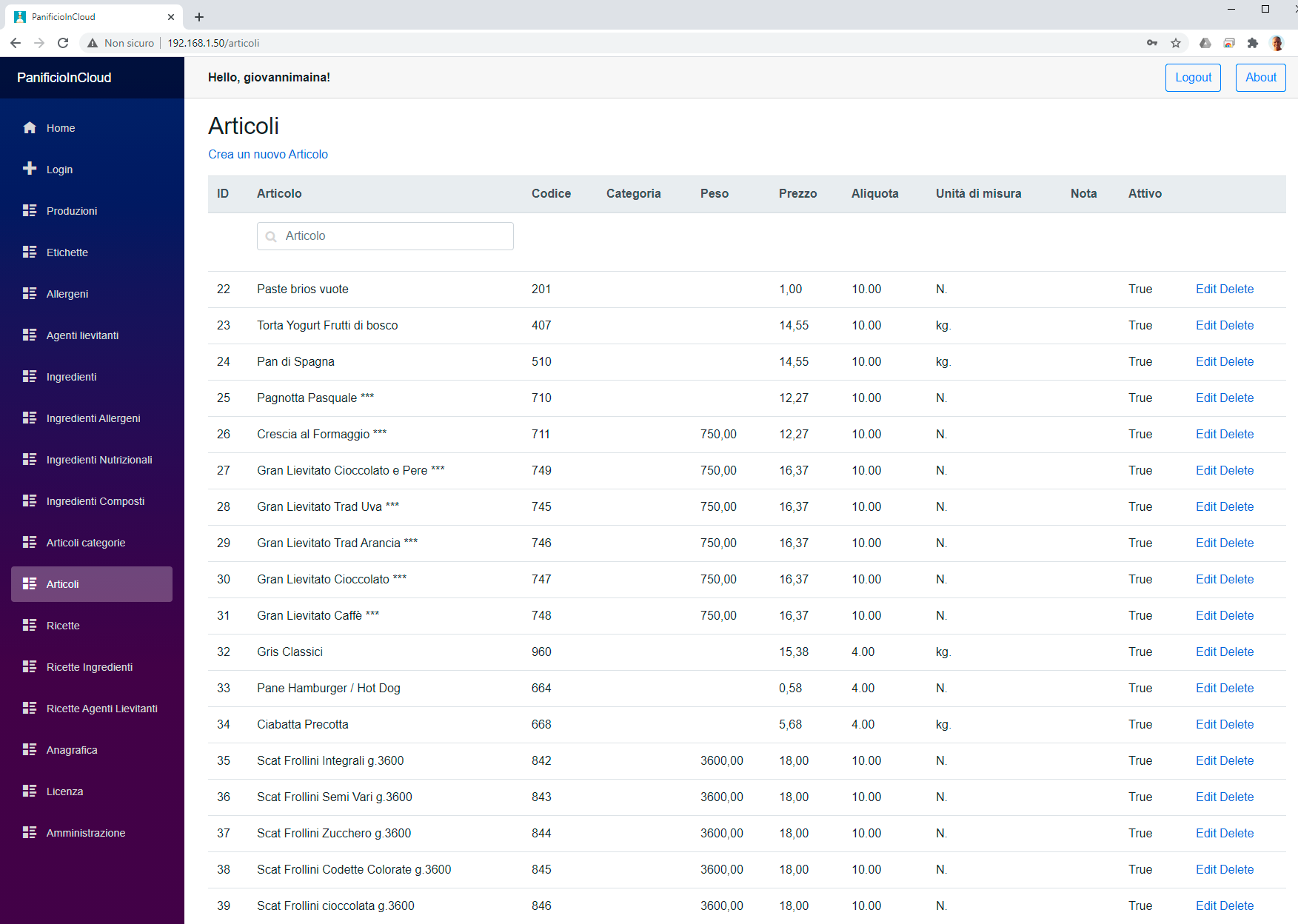Open the Home menu item

point(92,127)
